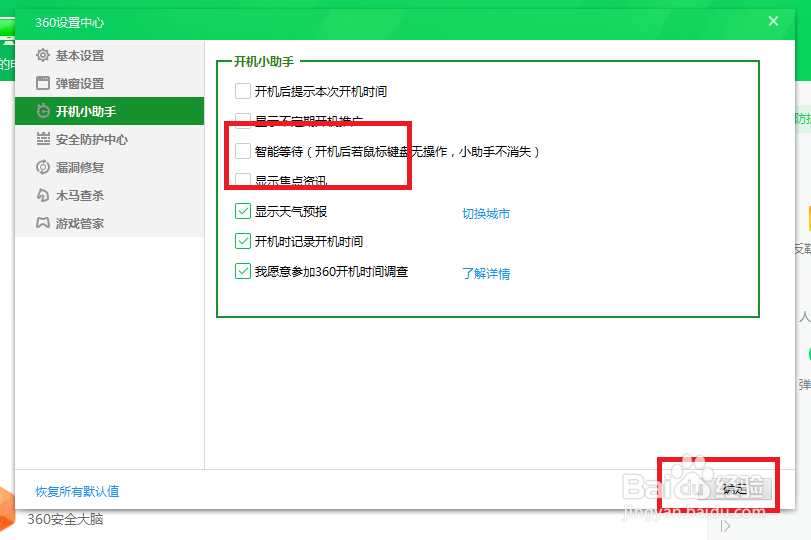
Task: Click the wall icon beside 安全防护中心
Action: (x=43, y=139)
